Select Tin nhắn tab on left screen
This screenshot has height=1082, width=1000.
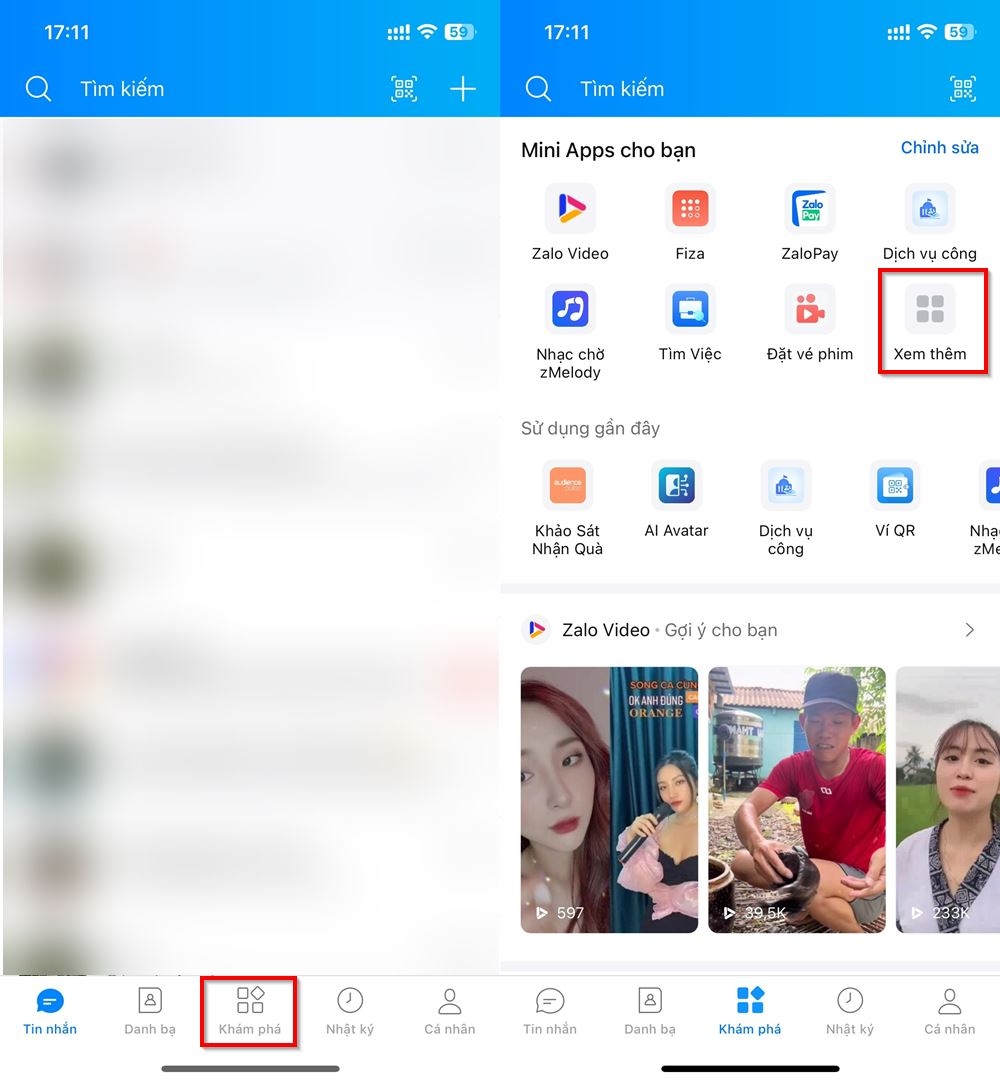[x=50, y=1012]
